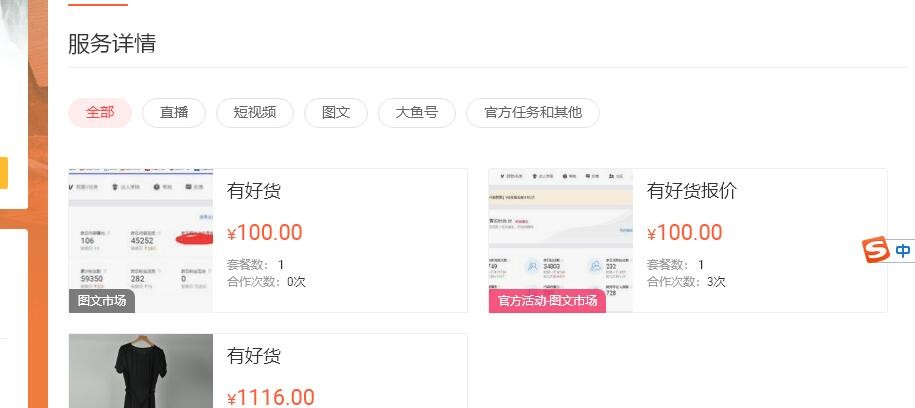Image resolution: width=915 pixels, height=408 pixels.
Task: Click ¥100.00 price of 有好货报价 card
Action: (684, 233)
